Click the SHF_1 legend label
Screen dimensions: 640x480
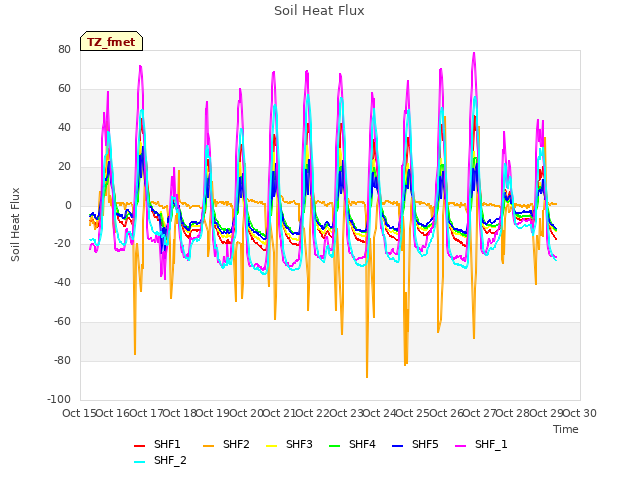(491, 444)
